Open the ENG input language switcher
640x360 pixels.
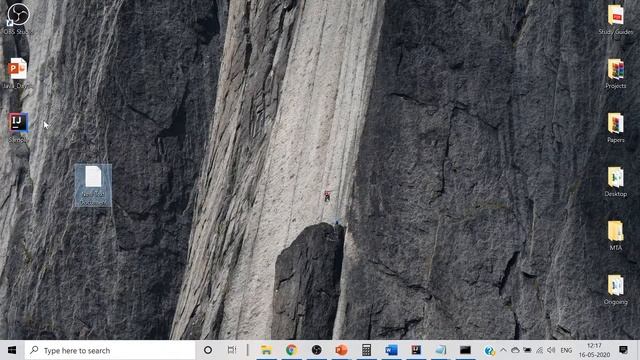tap(566, 350)
